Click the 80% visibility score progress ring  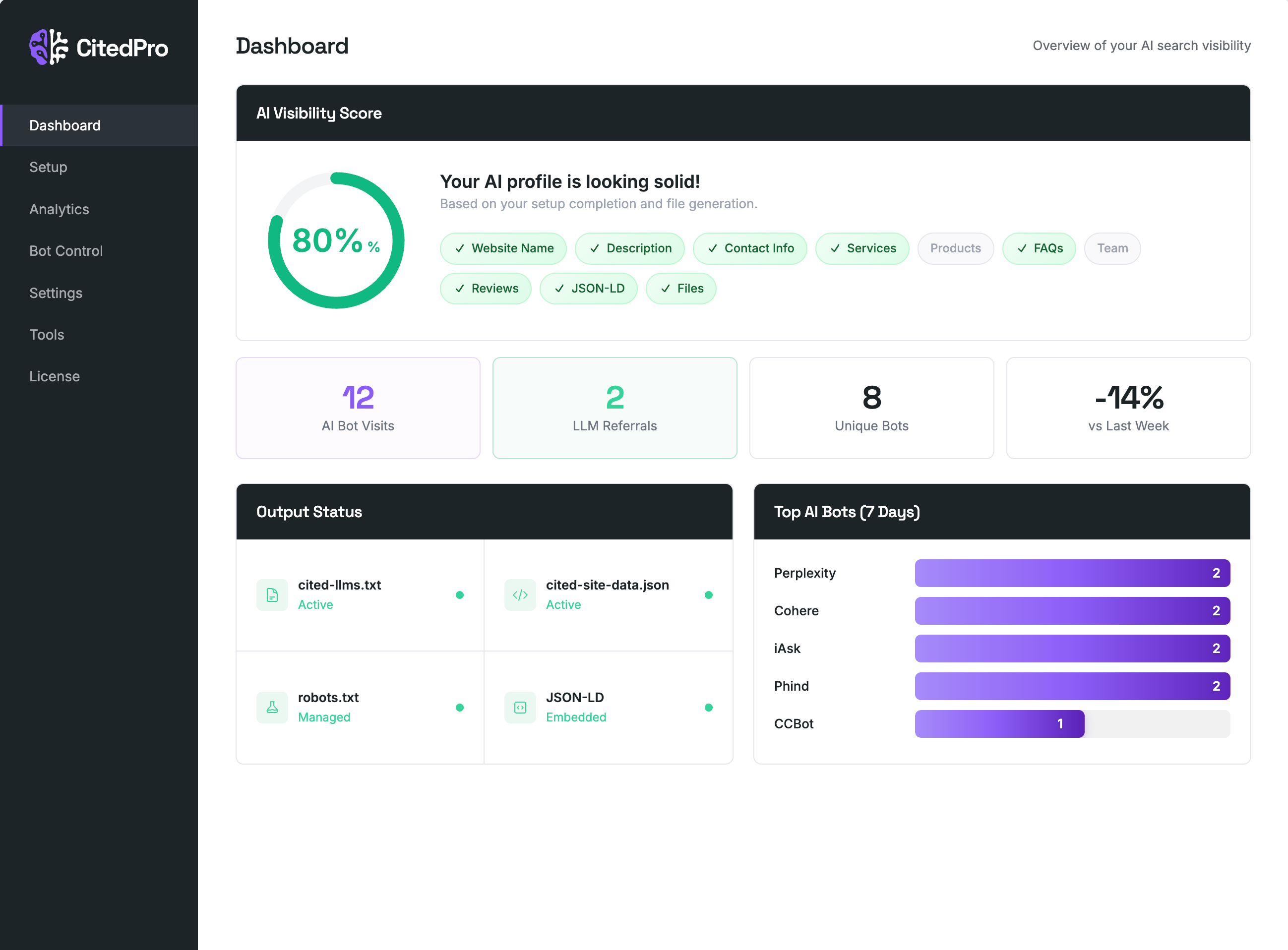click(336, 241)
